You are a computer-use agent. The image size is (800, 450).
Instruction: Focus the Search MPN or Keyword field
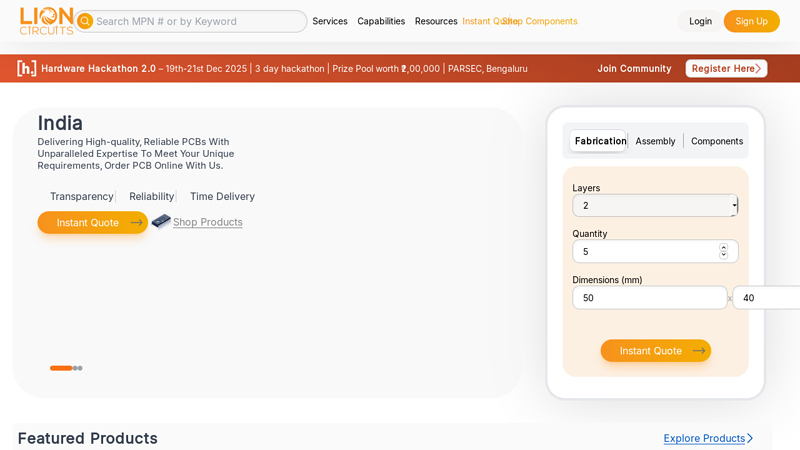[x=191, y=21]
